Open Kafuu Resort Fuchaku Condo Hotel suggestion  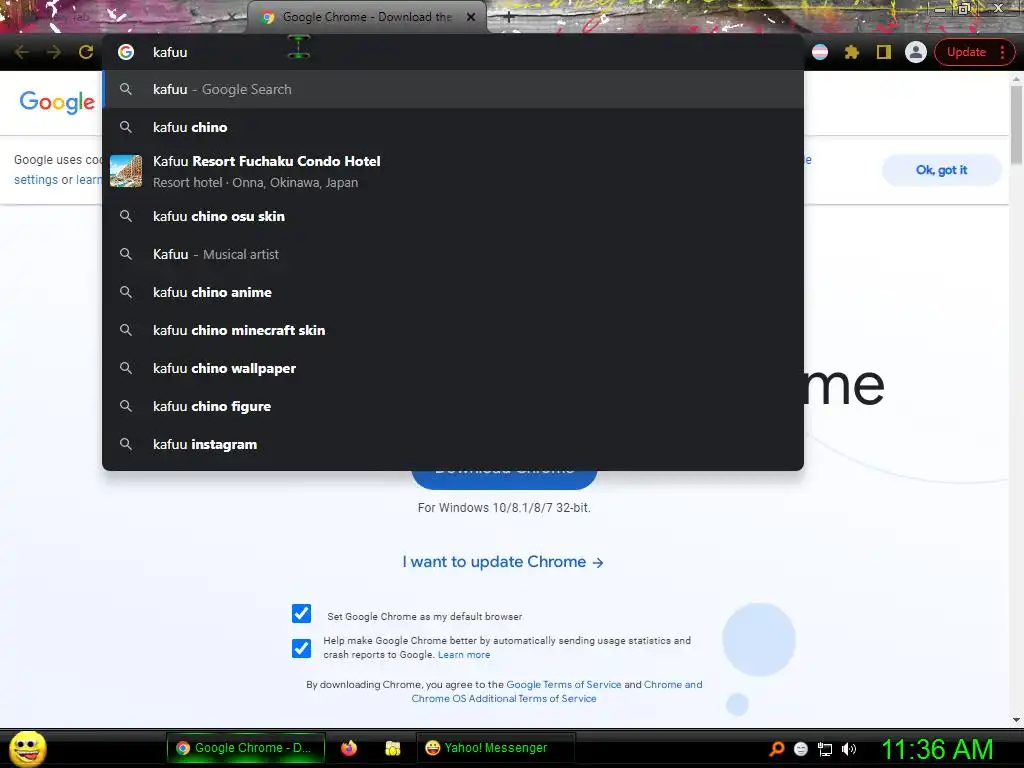pyautogui.click(x=453, y=171)
